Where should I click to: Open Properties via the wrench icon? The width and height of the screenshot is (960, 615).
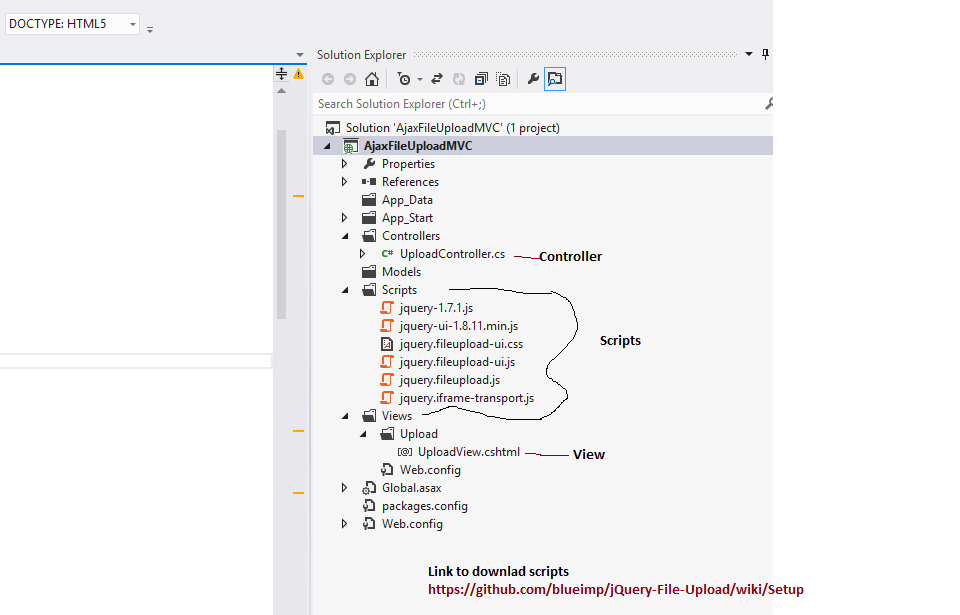pos(533,79)
